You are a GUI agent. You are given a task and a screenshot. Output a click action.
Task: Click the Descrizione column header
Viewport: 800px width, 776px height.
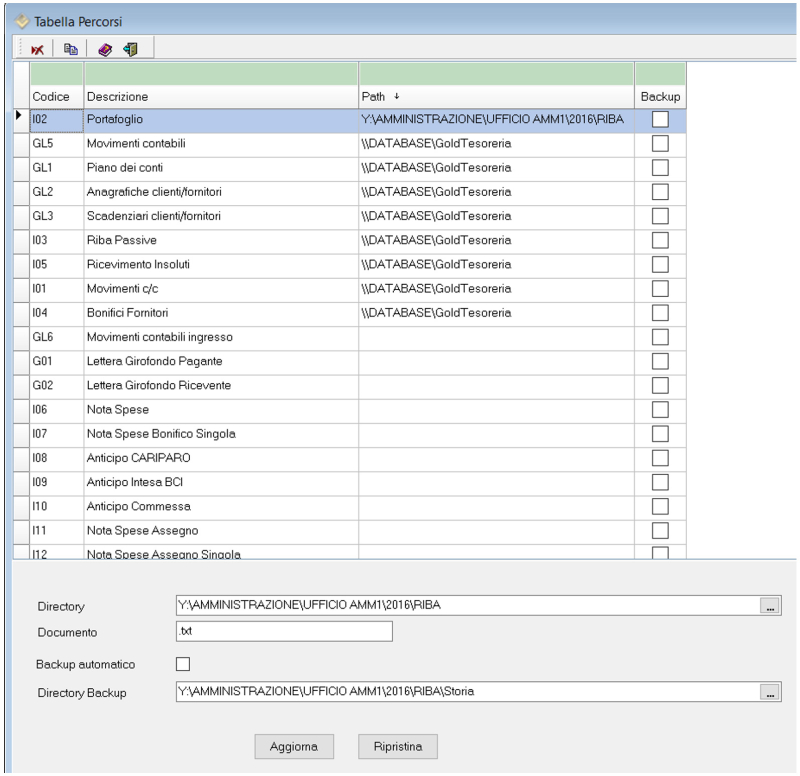[x=220, y=97]
